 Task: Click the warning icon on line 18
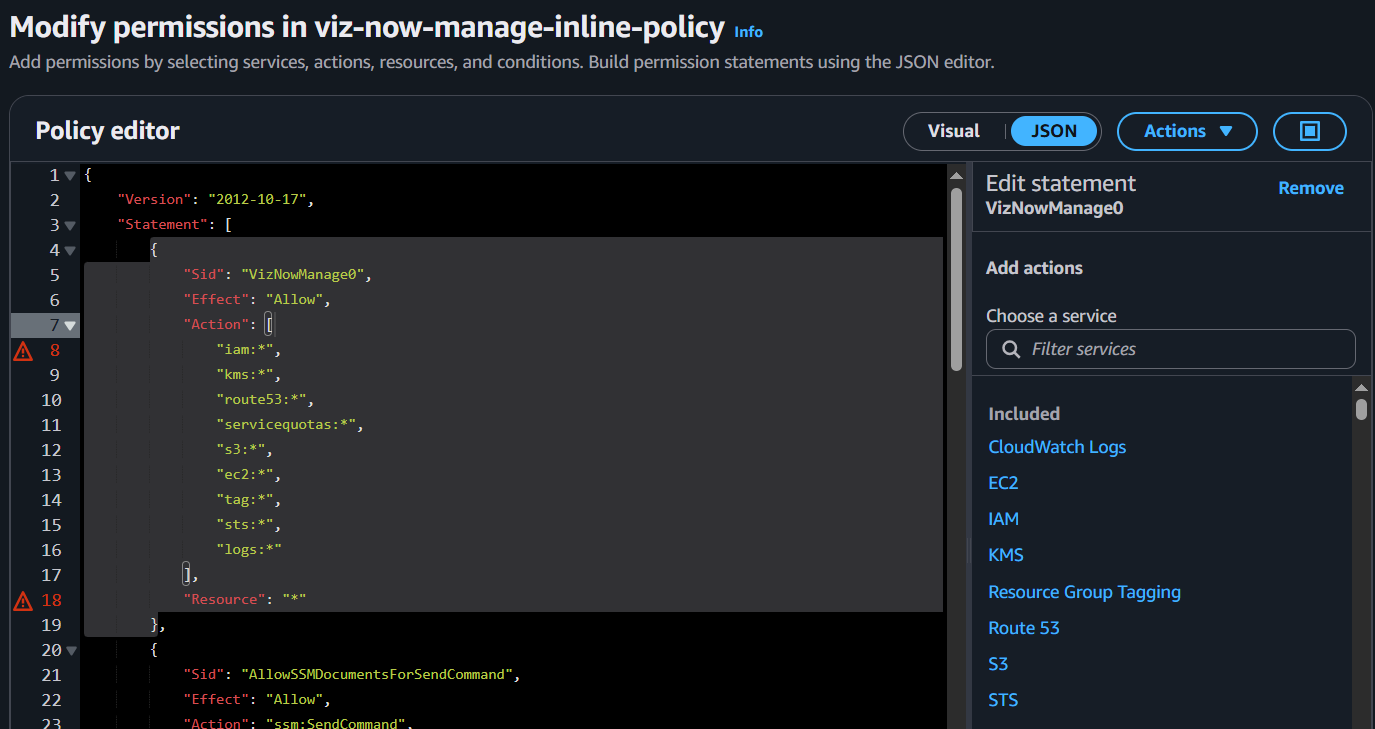pos(22,600)
